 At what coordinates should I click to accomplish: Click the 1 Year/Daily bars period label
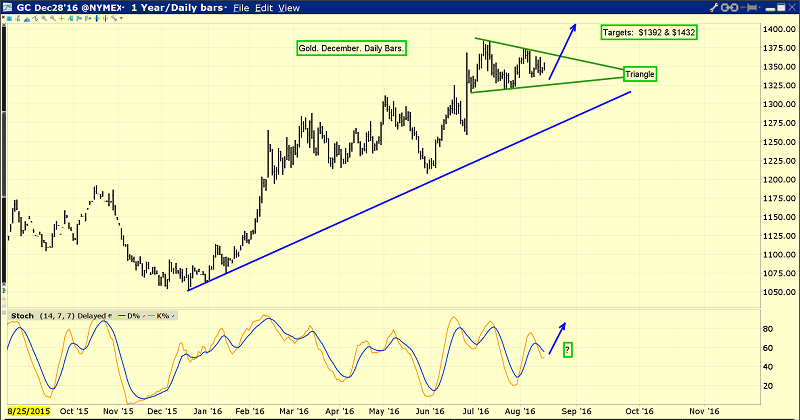click(177, 8)
